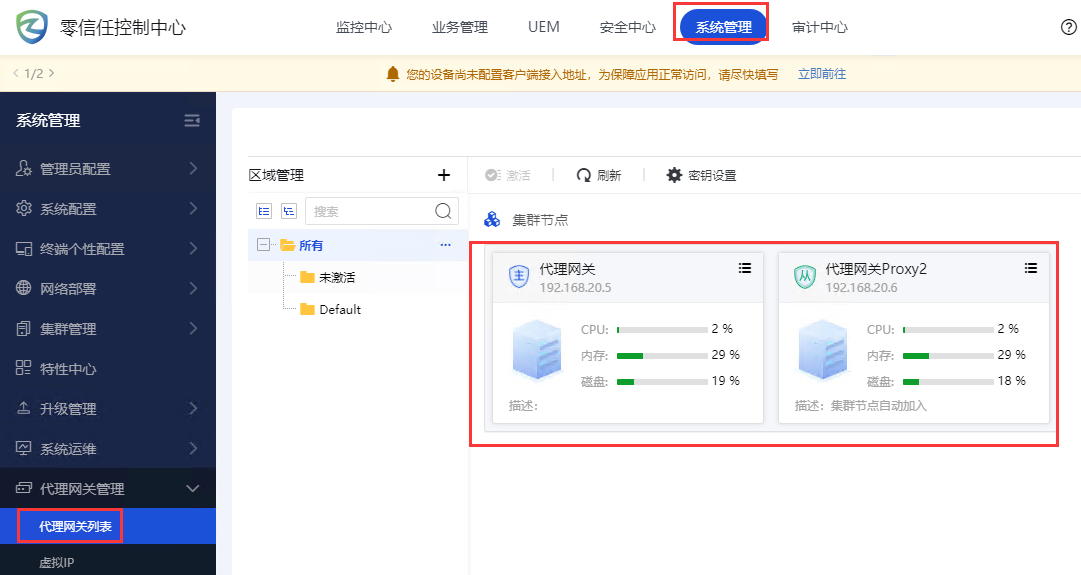Click the zero trust control center logo
Viewport: 1081px width, 575px height.
coord(32,27)
